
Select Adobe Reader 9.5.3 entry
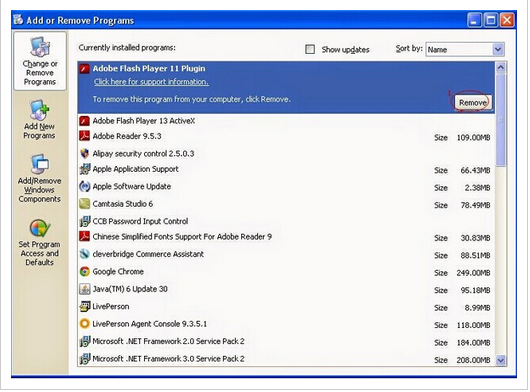click(286, 137)
